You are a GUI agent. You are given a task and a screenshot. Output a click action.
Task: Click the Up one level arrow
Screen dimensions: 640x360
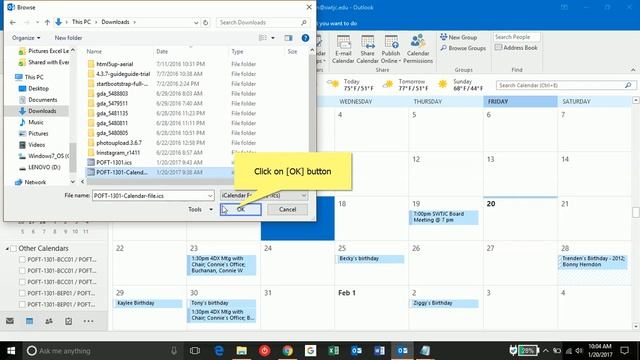point(47,22)
